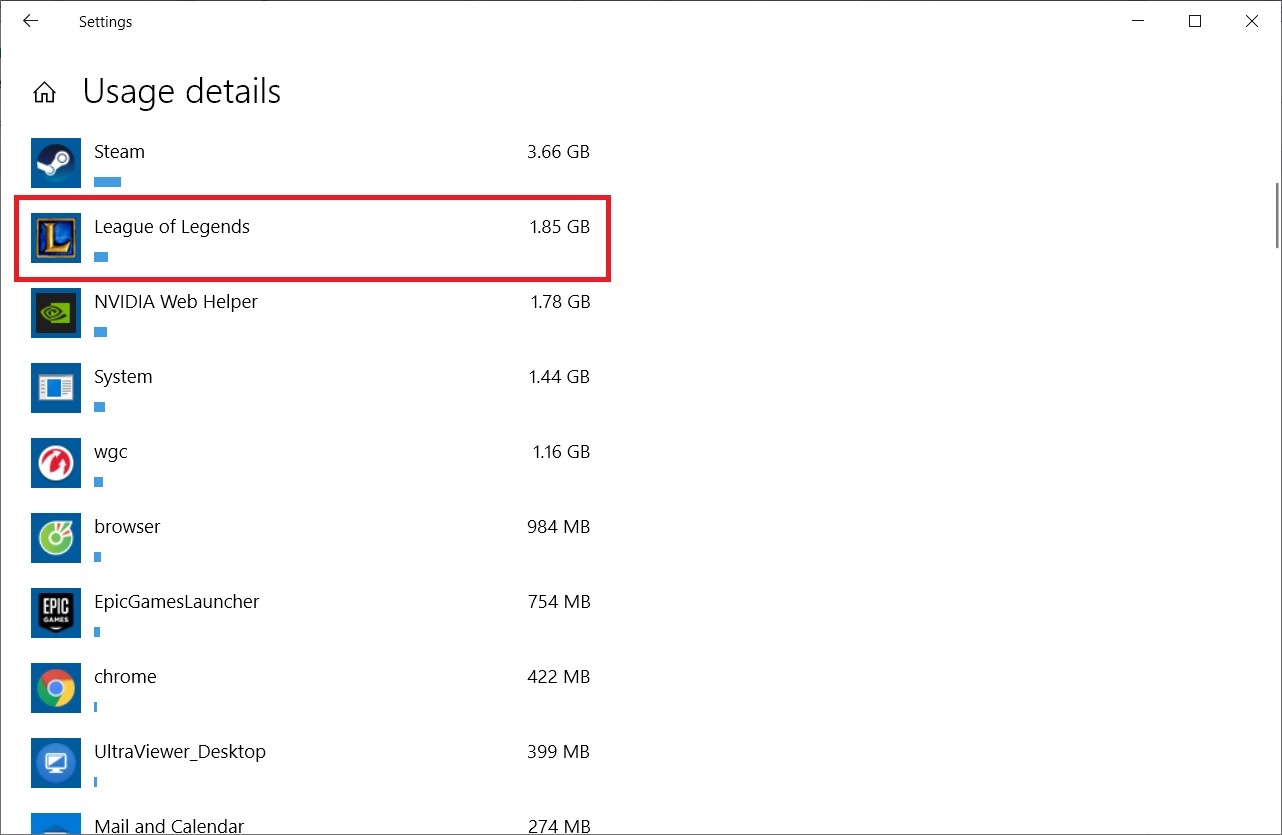The width and height of the screenshot is (1282, 835).
Task: Click the wgc app icon
Action: (x=56, y=463)
